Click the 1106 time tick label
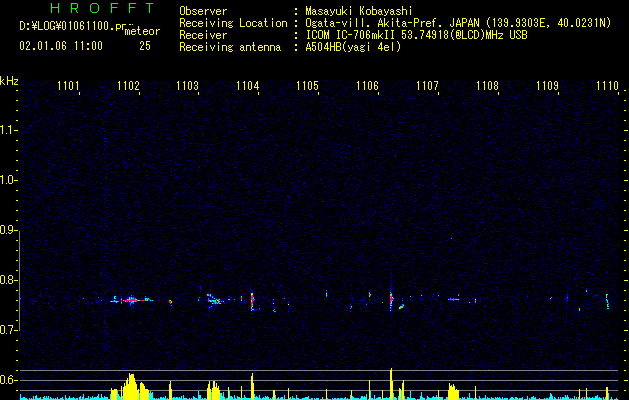This screenshot has height=400, width=629. 367,86
